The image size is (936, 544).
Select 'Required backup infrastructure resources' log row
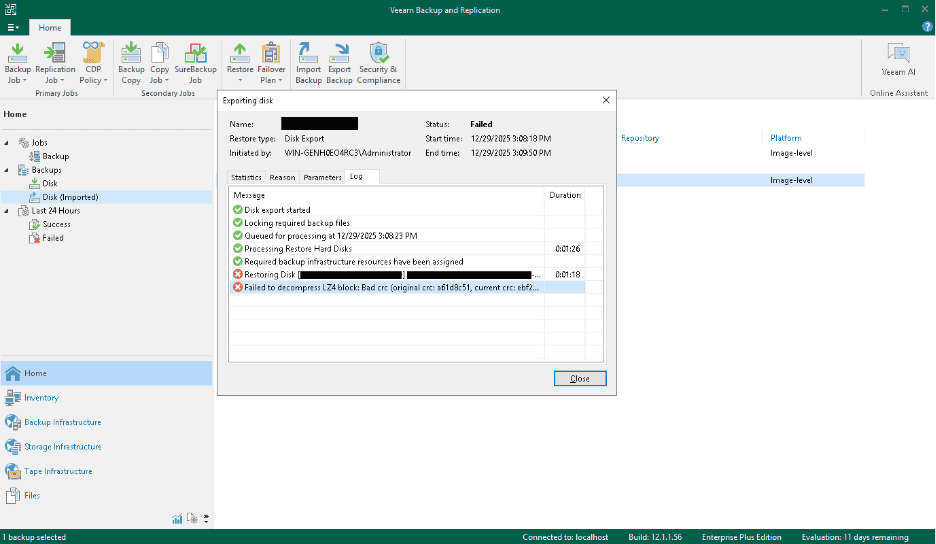pos(407,262)
